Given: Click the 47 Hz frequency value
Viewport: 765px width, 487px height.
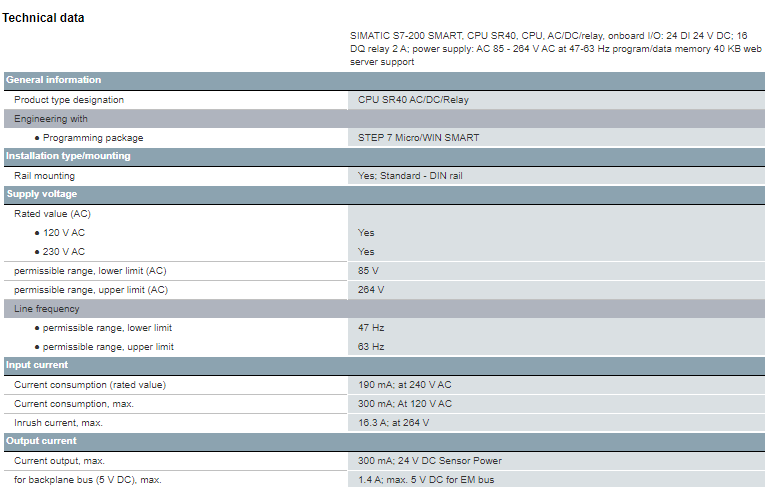Looking at the screenshot, I should (371, 327).
